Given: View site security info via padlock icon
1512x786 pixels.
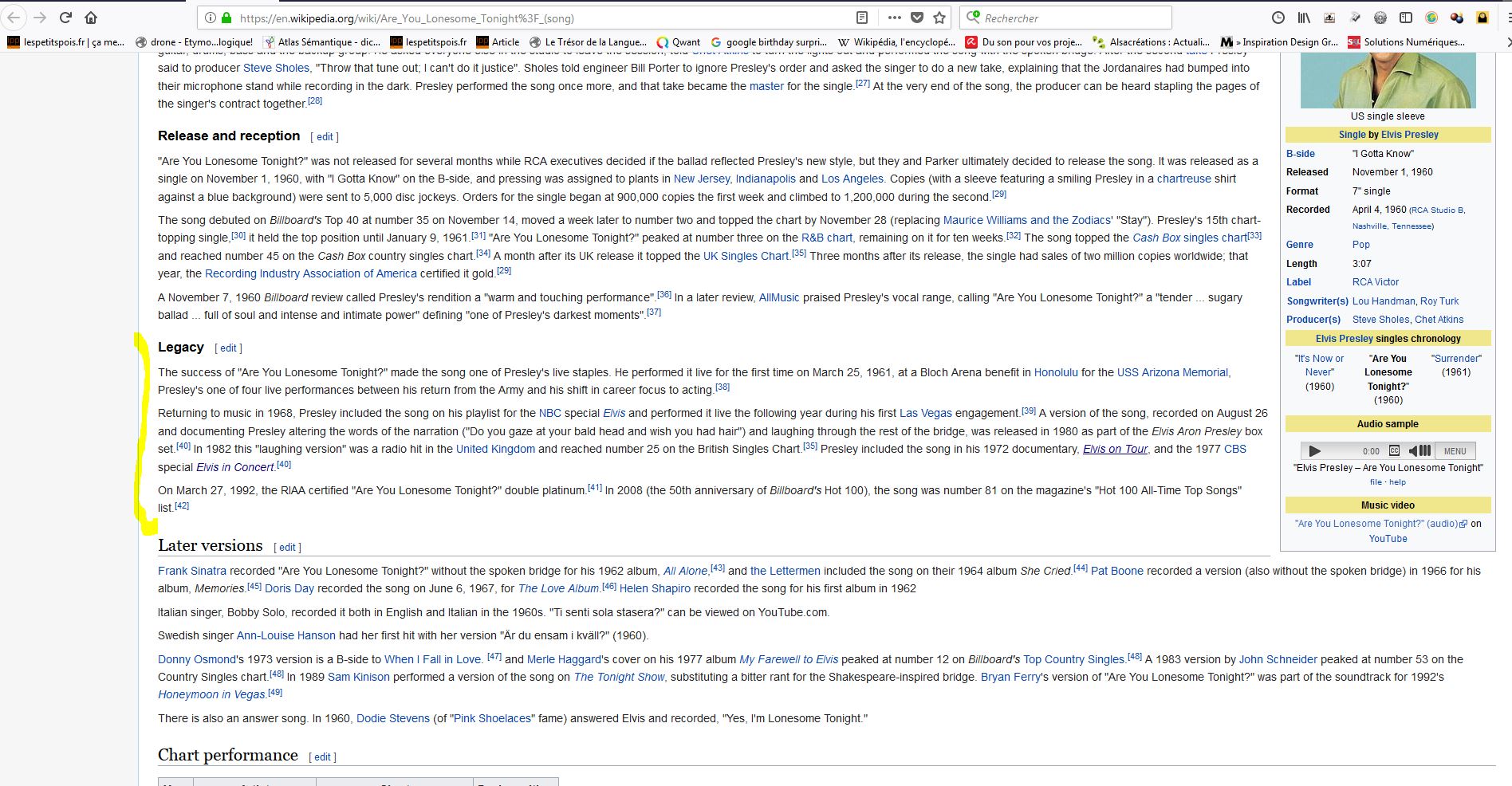Looking at the screenshot, I should pyautogui.click(x=226, y=18).
